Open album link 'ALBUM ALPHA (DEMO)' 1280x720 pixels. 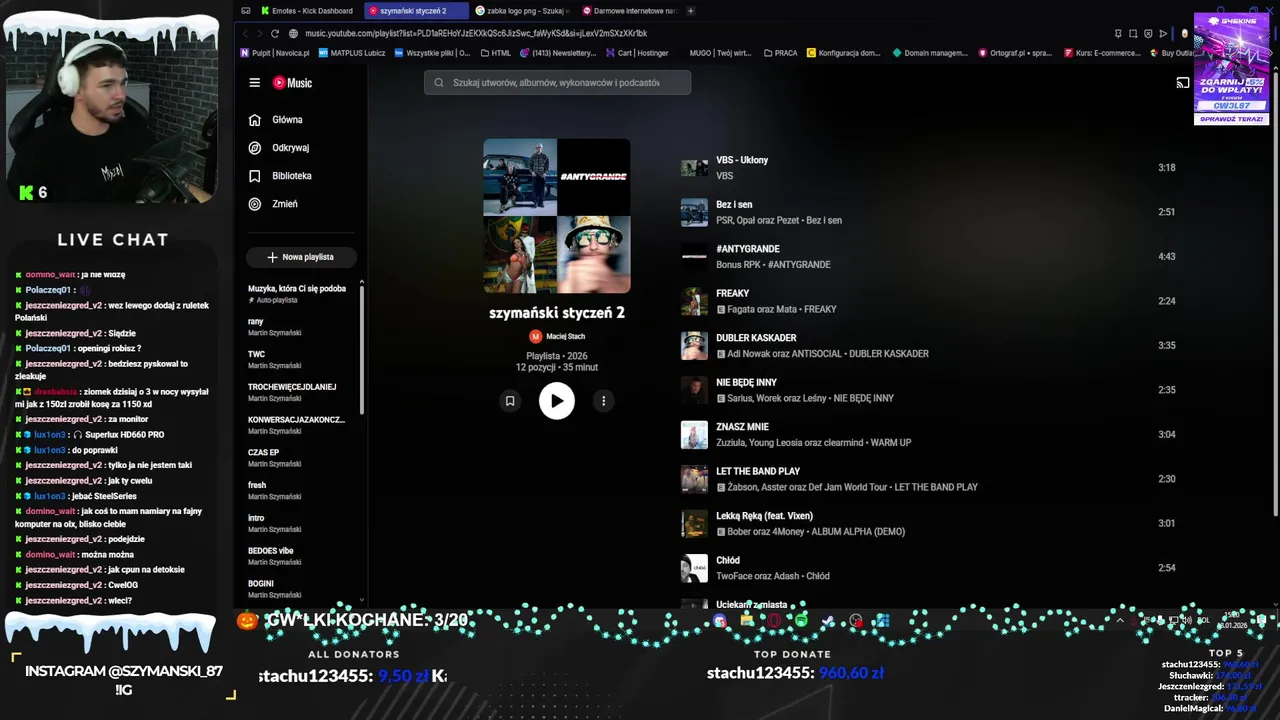pyautogui.click(x=857, y=532)
